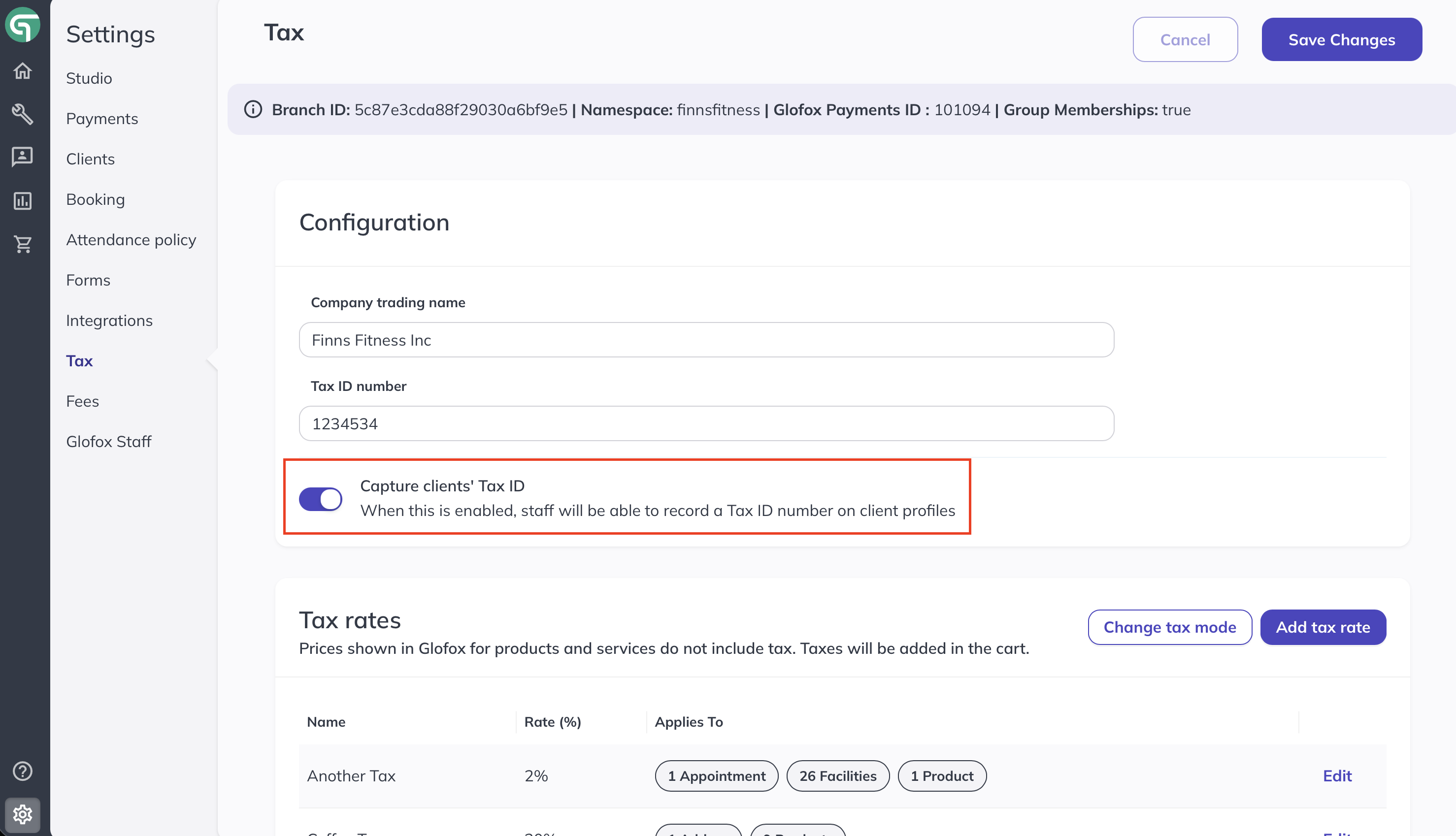
Task: Click Change tax mode
Action: click(1169, 627)
